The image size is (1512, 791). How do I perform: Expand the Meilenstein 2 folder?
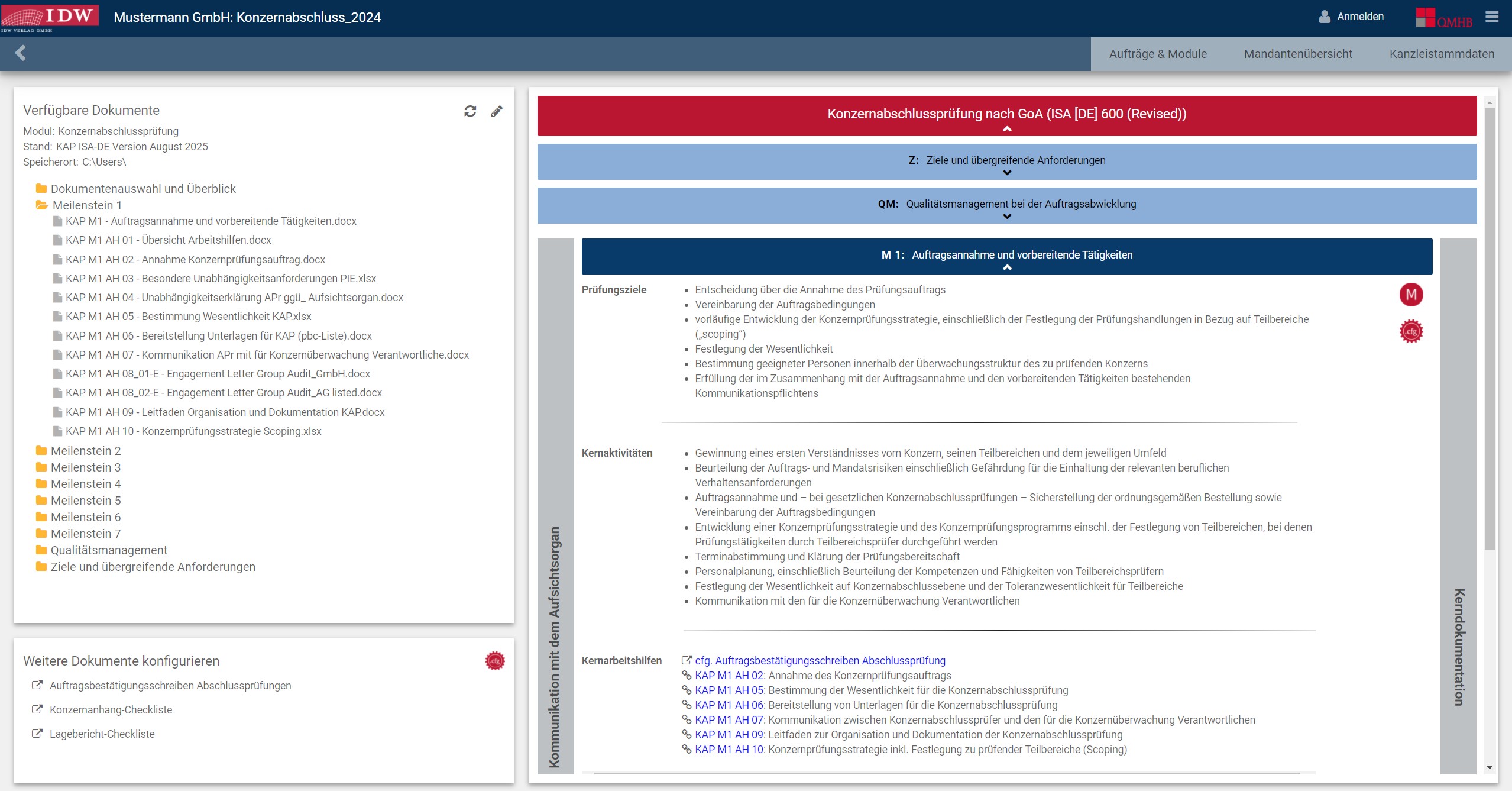85,451
